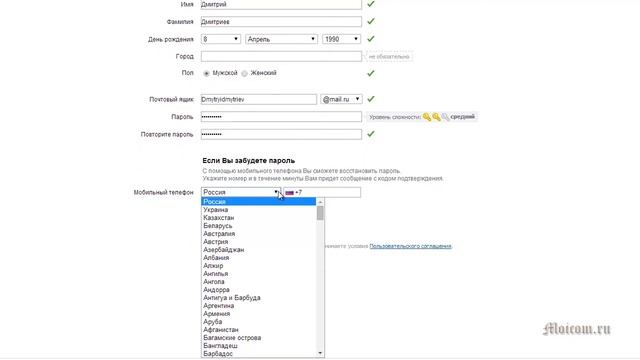The image size is (640, 360).
Task: Open the birth day dropdown showing 8
Action: point(220,39)
